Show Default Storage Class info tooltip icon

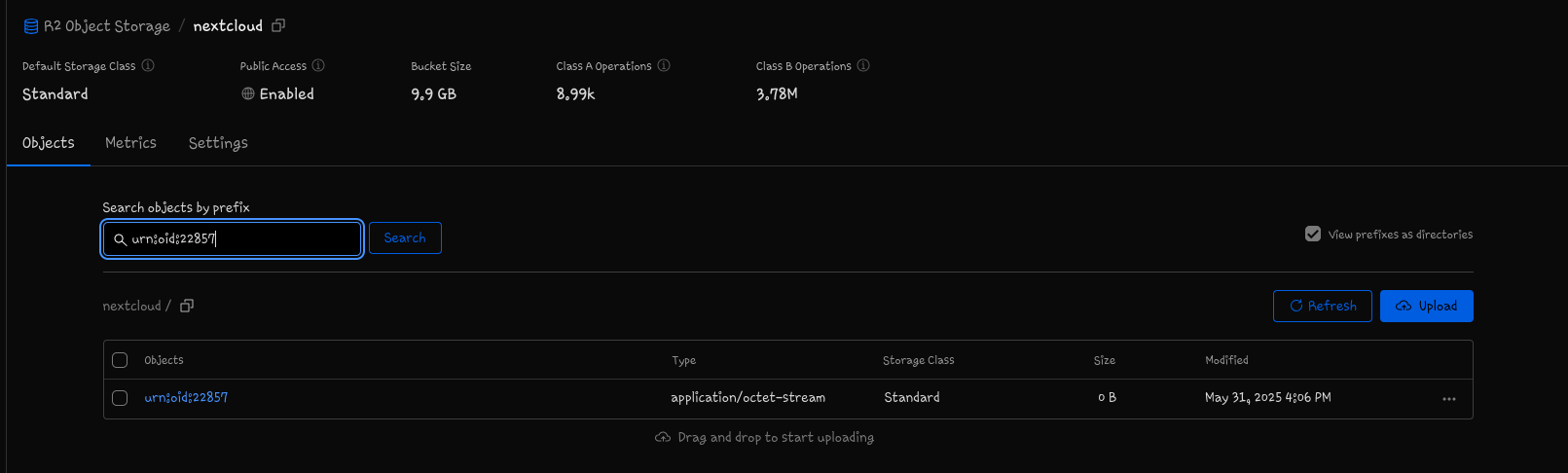tap(148, 65)
